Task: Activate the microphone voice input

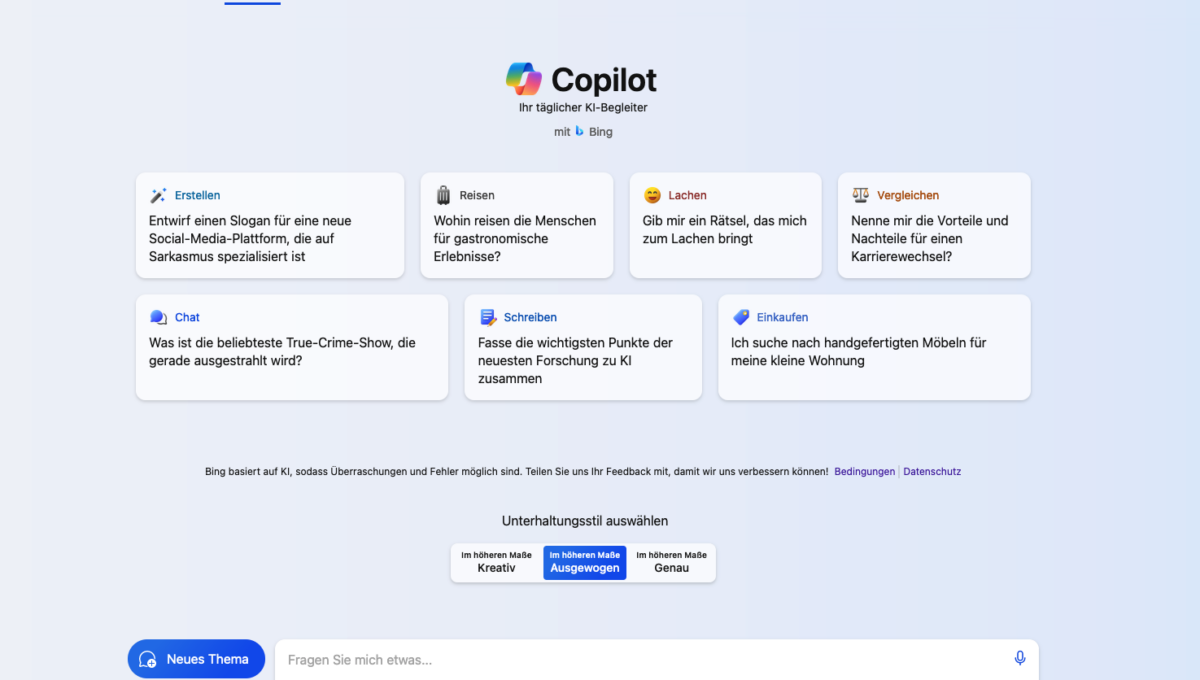Action: [x=1020, y=658]
